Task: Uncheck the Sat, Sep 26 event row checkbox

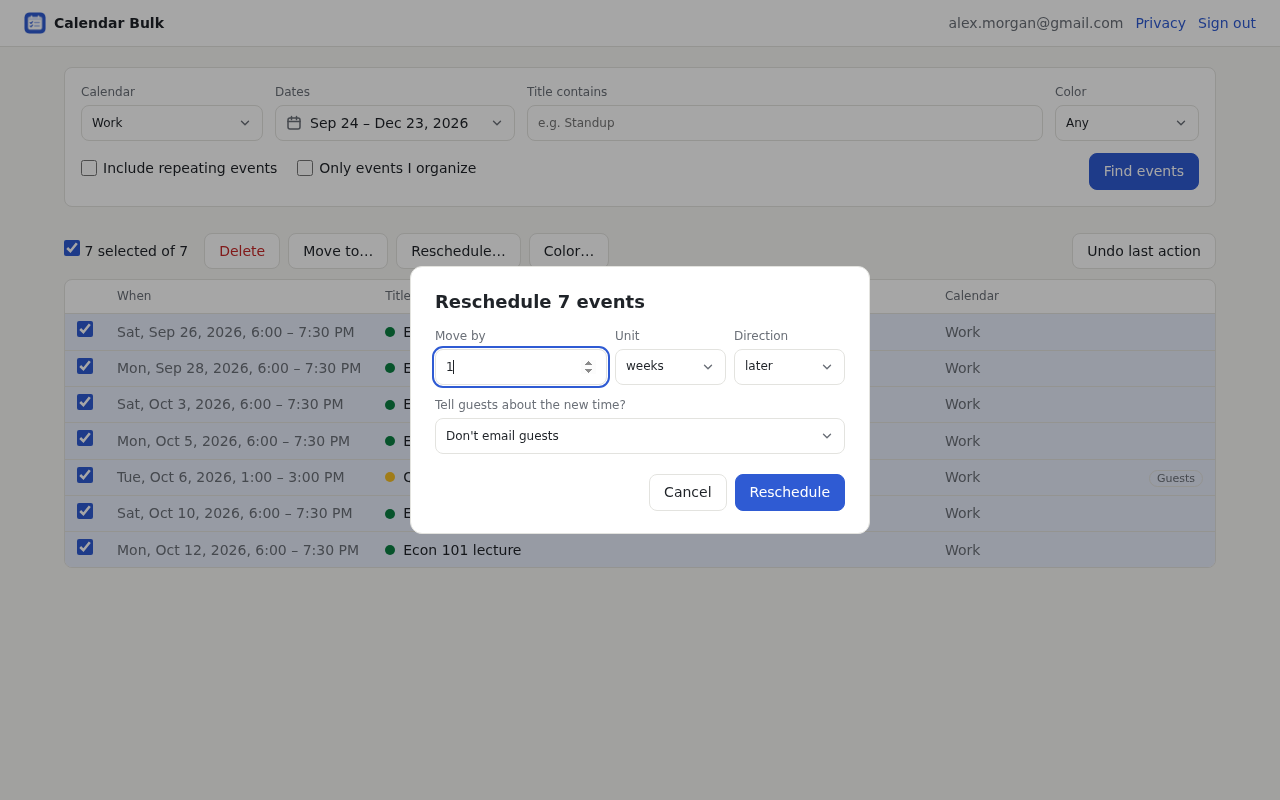Action: coord(85,329)
